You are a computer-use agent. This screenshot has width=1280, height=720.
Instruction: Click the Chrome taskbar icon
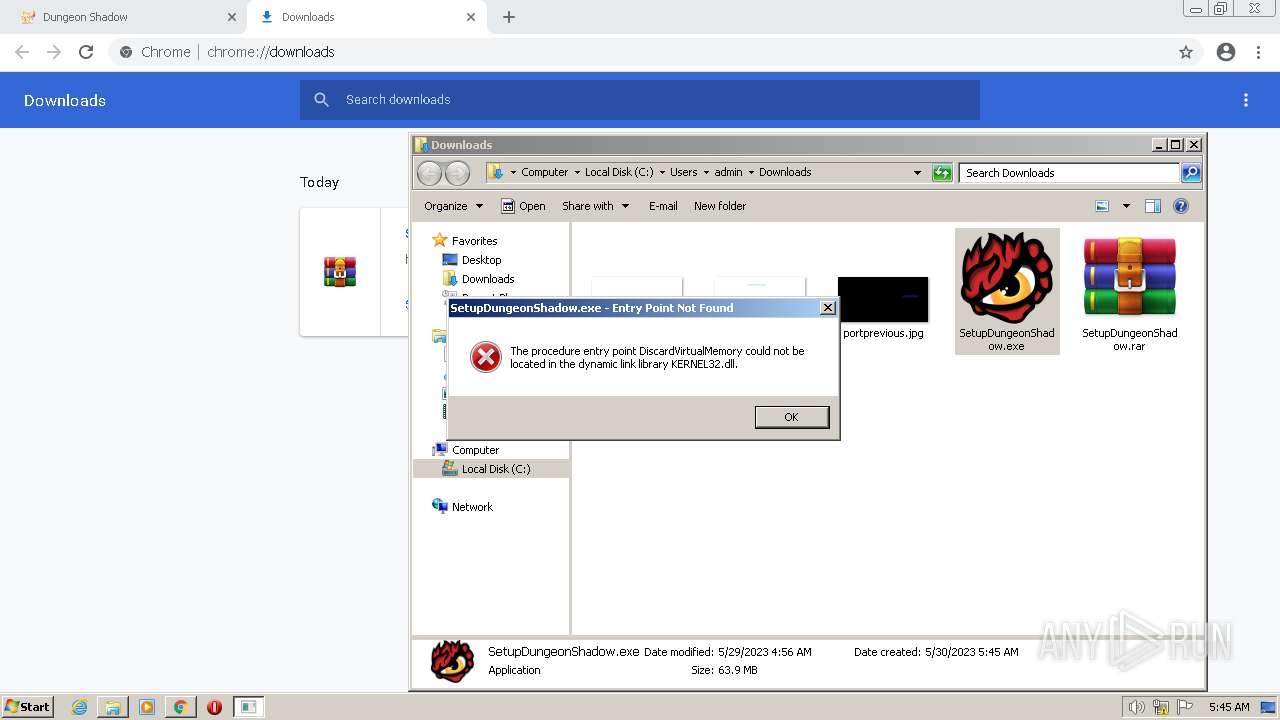tap(180, 707)
